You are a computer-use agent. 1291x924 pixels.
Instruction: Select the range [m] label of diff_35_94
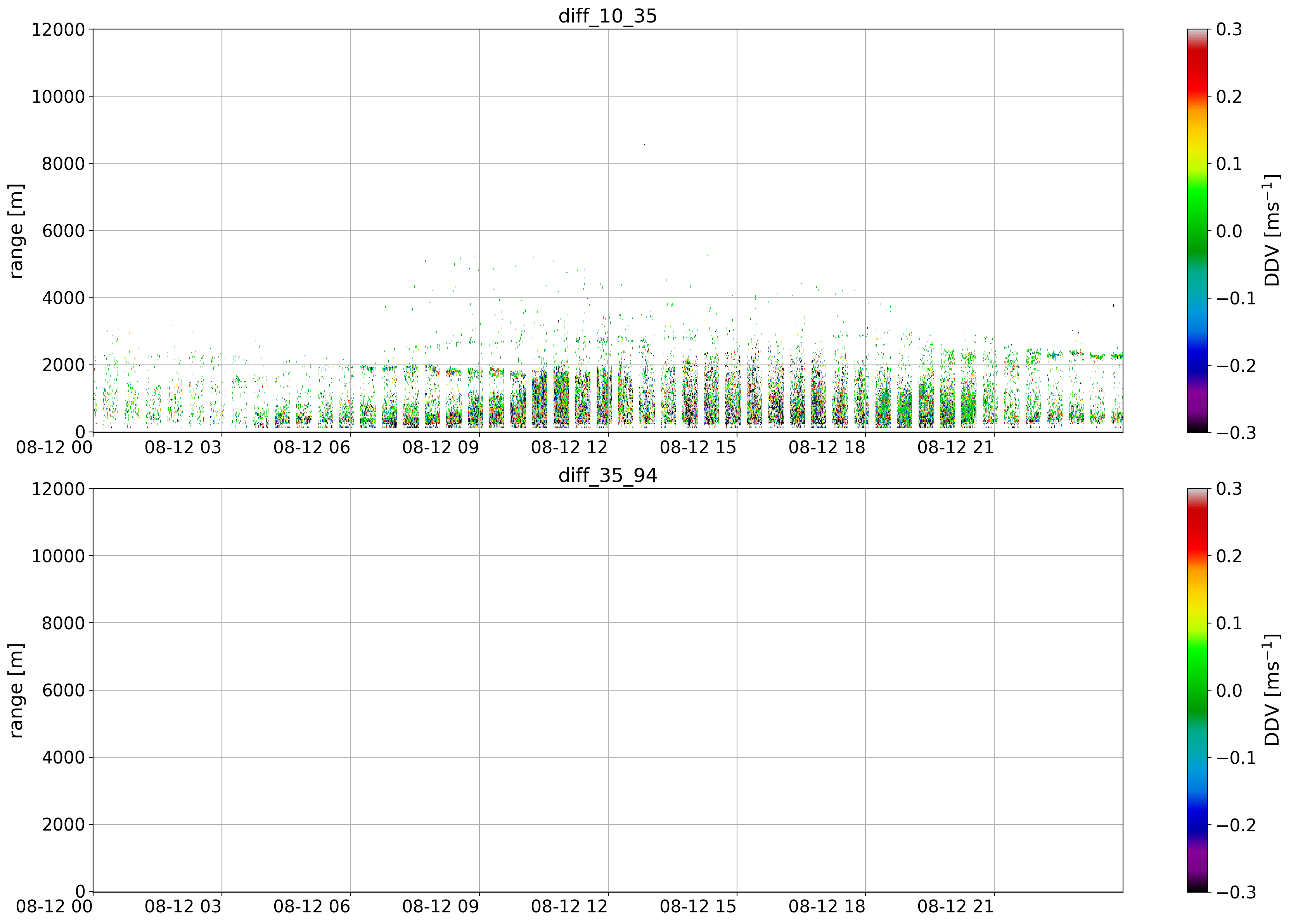17,691
